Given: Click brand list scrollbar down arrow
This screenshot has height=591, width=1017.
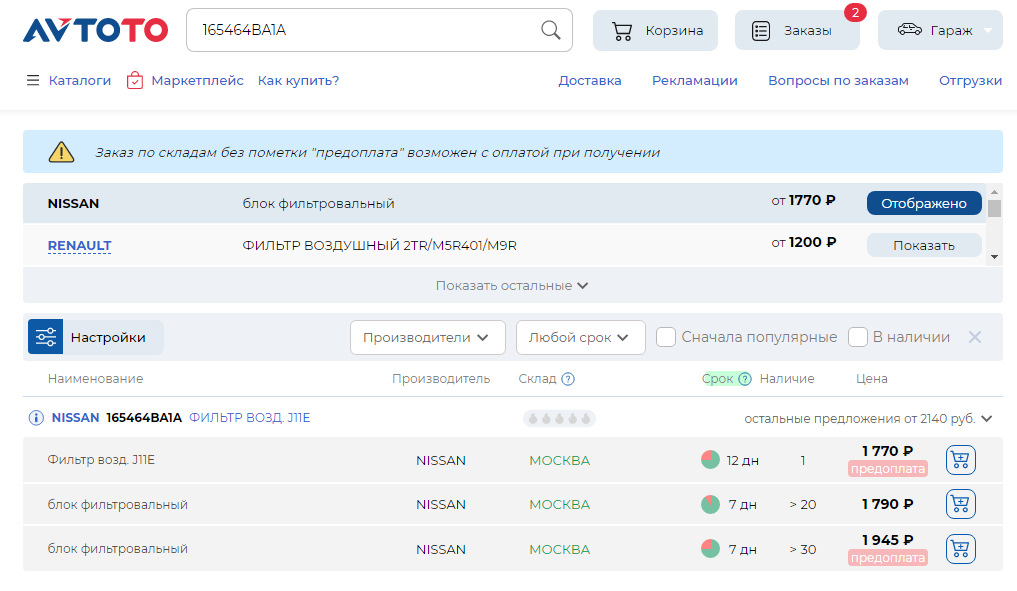Looking at the screenshot, I should [994, 257].
